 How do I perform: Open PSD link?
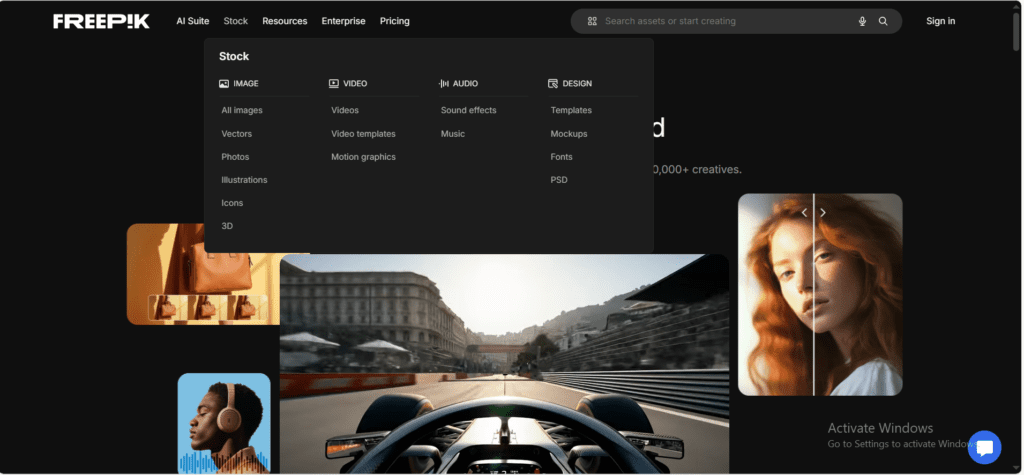(559, 180)
